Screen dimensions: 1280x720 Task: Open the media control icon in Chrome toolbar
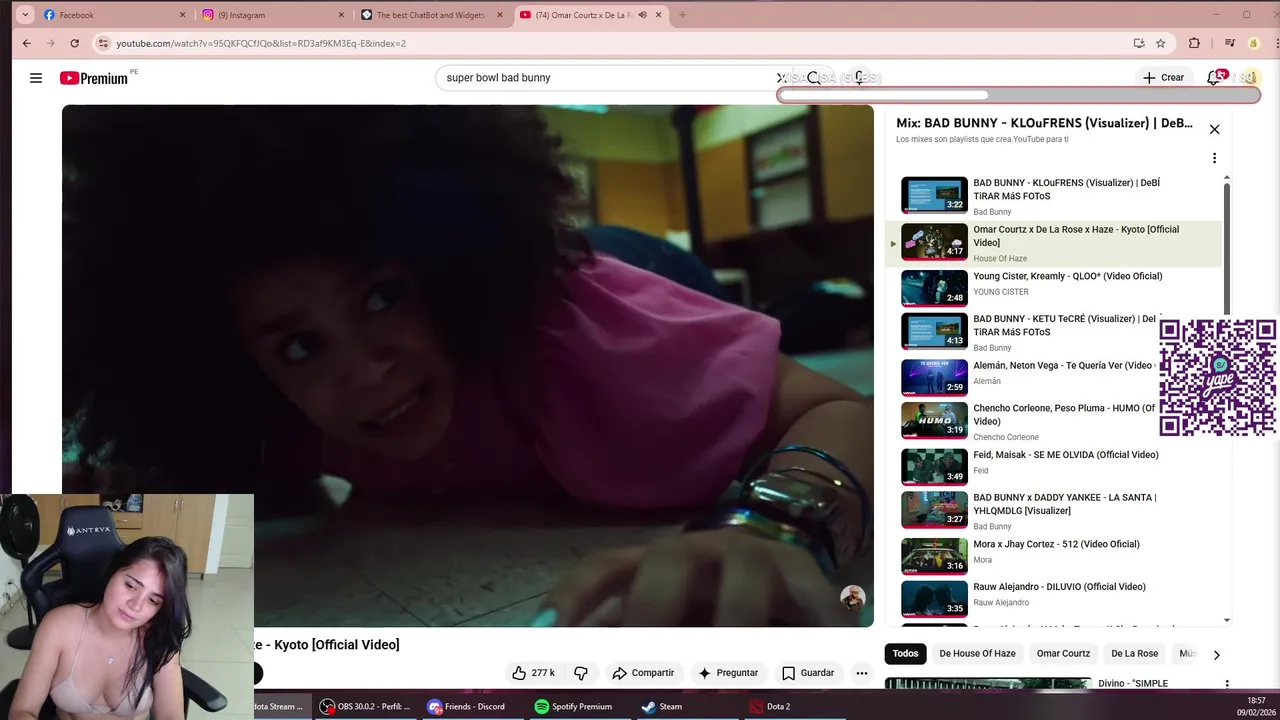coord(1230,43)
